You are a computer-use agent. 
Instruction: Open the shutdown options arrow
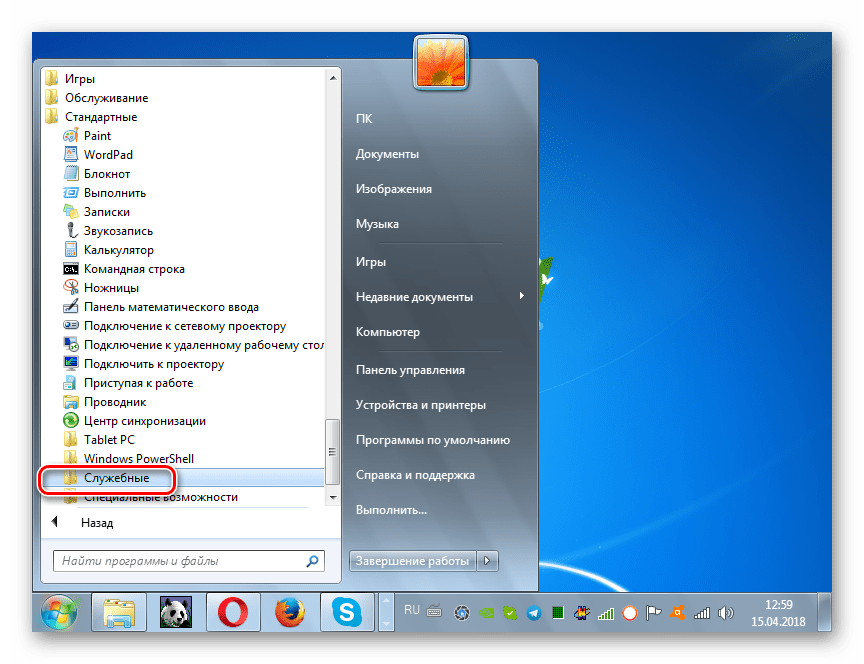487,560
